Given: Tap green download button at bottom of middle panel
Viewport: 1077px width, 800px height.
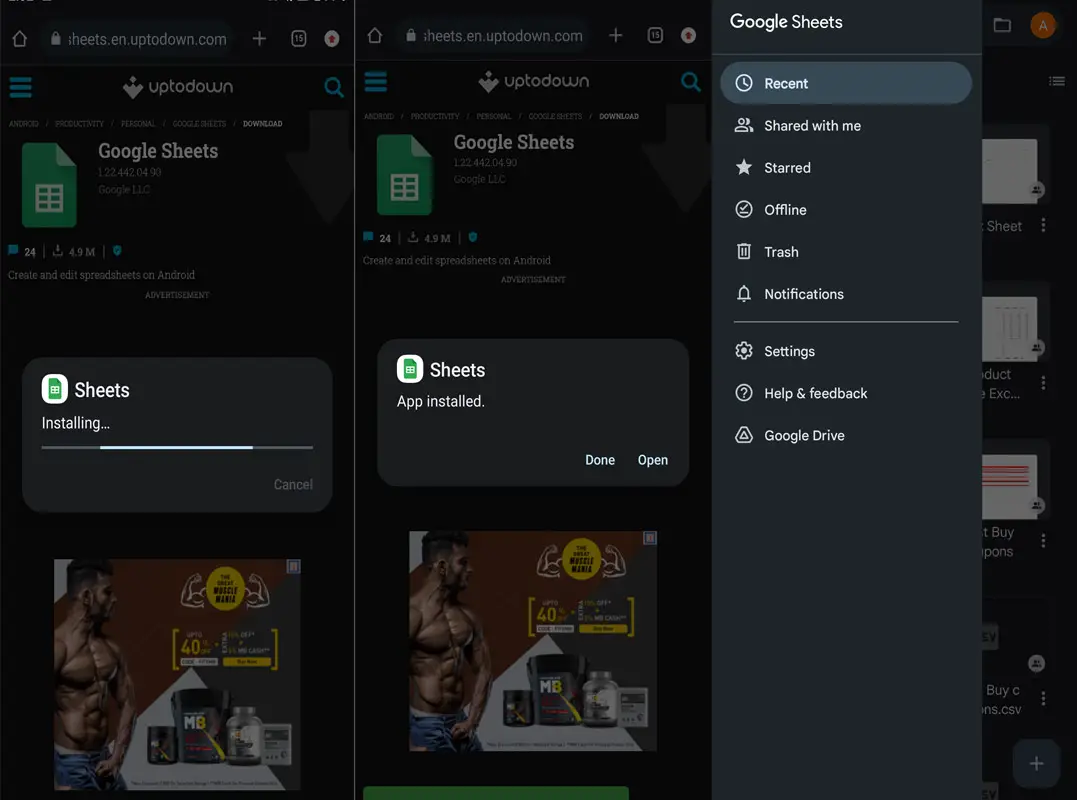Looking at the screenshot, I should pos(495,793).
